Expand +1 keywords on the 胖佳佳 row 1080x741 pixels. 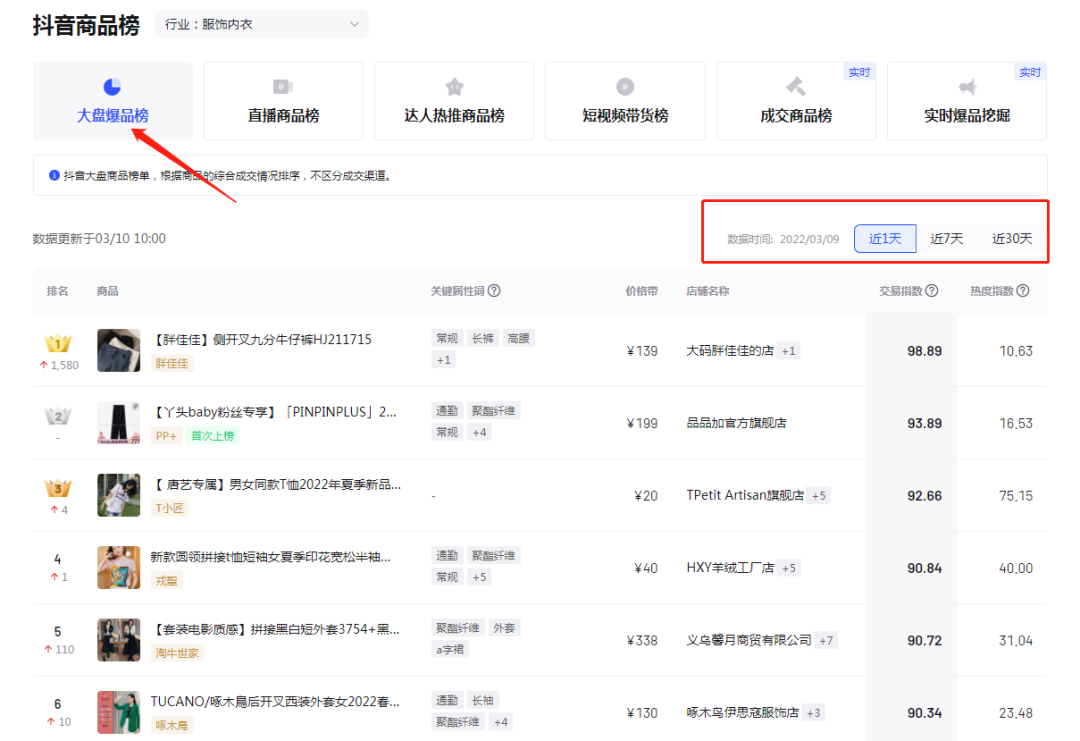point(444,360)
